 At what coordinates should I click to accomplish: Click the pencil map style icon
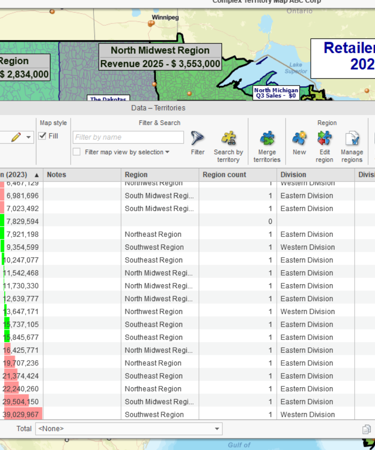pos(16,137)
